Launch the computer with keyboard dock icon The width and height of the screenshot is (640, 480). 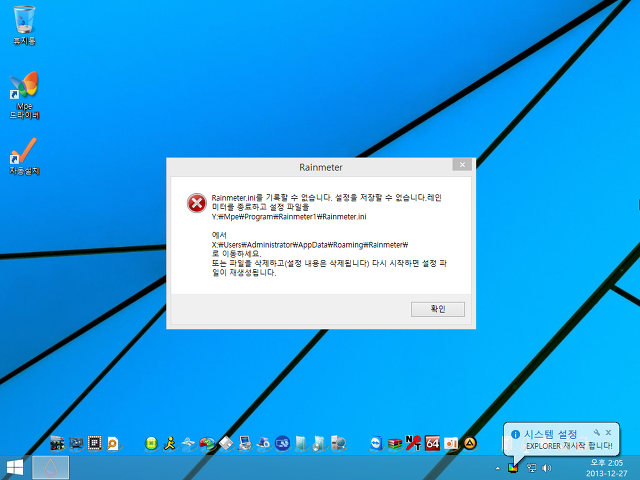(244, 443)
